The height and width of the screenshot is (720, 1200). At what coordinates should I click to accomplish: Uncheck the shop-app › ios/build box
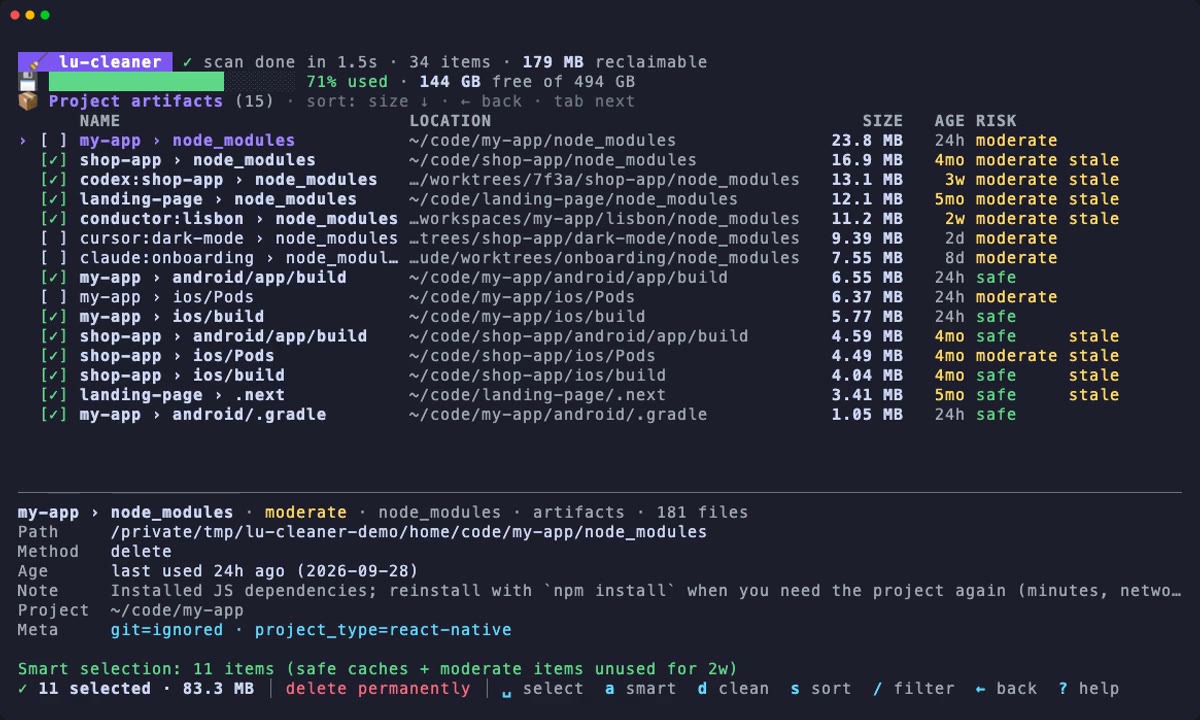54,375
